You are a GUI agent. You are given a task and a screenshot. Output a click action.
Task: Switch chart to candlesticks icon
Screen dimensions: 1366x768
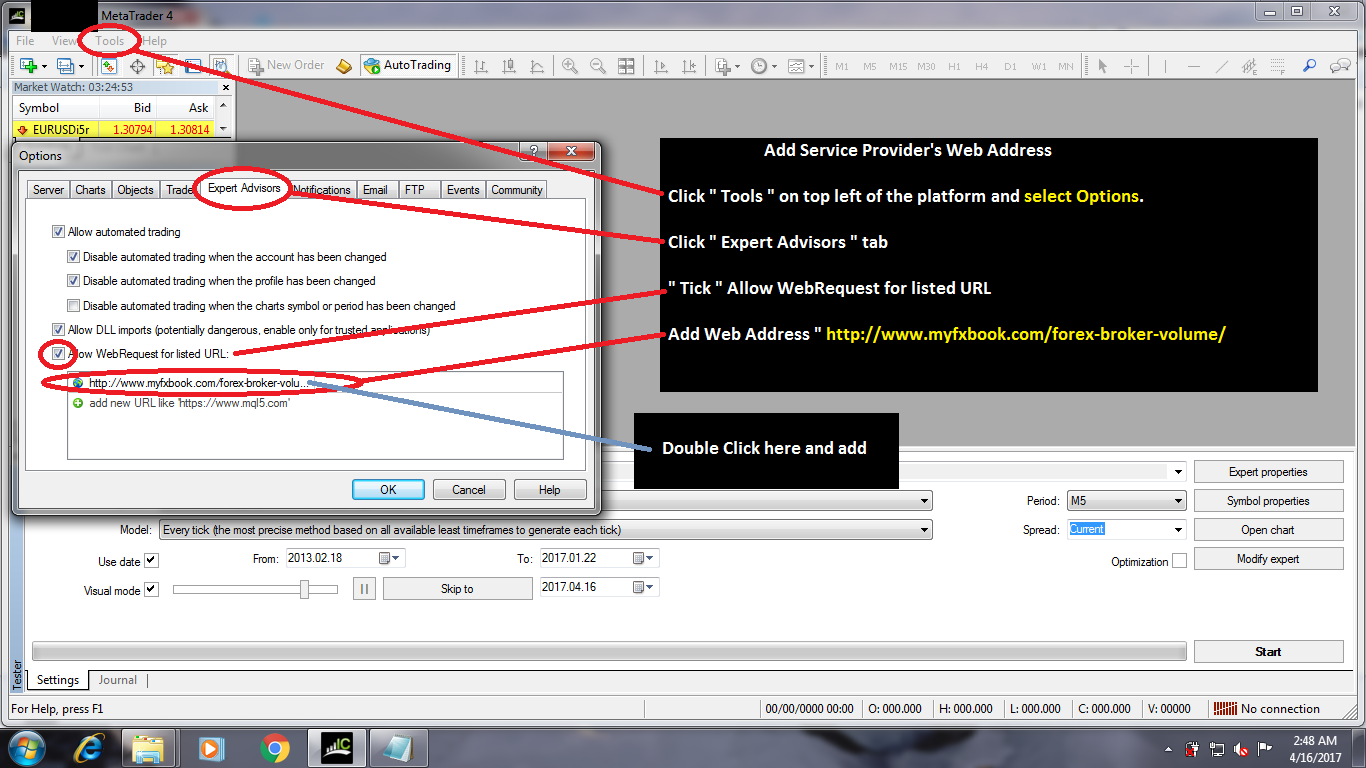point(509,66)
